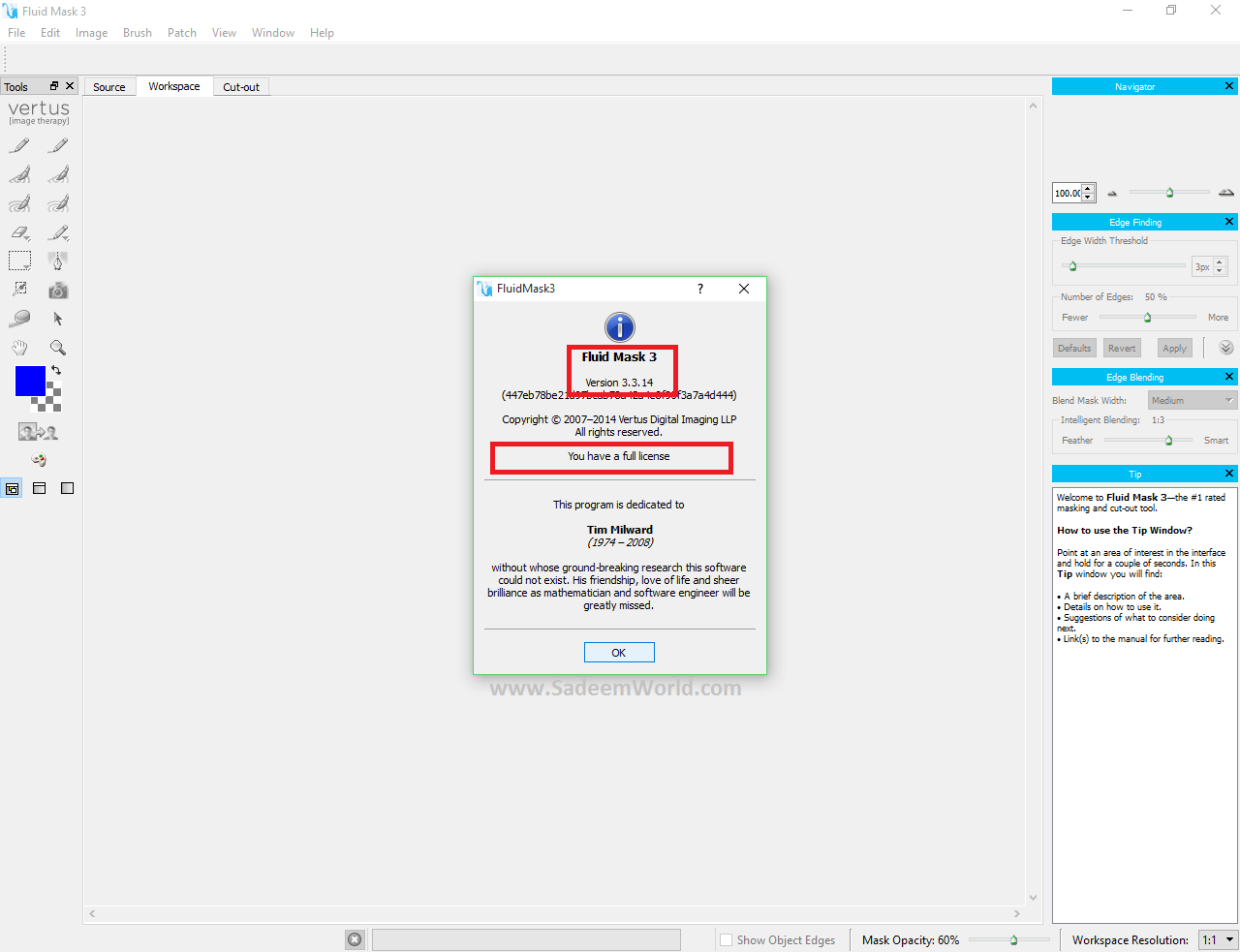Select the Blend Exact Brush tool
The height and width of the screenshot is (952, 1240).
(x=58, y=232)
